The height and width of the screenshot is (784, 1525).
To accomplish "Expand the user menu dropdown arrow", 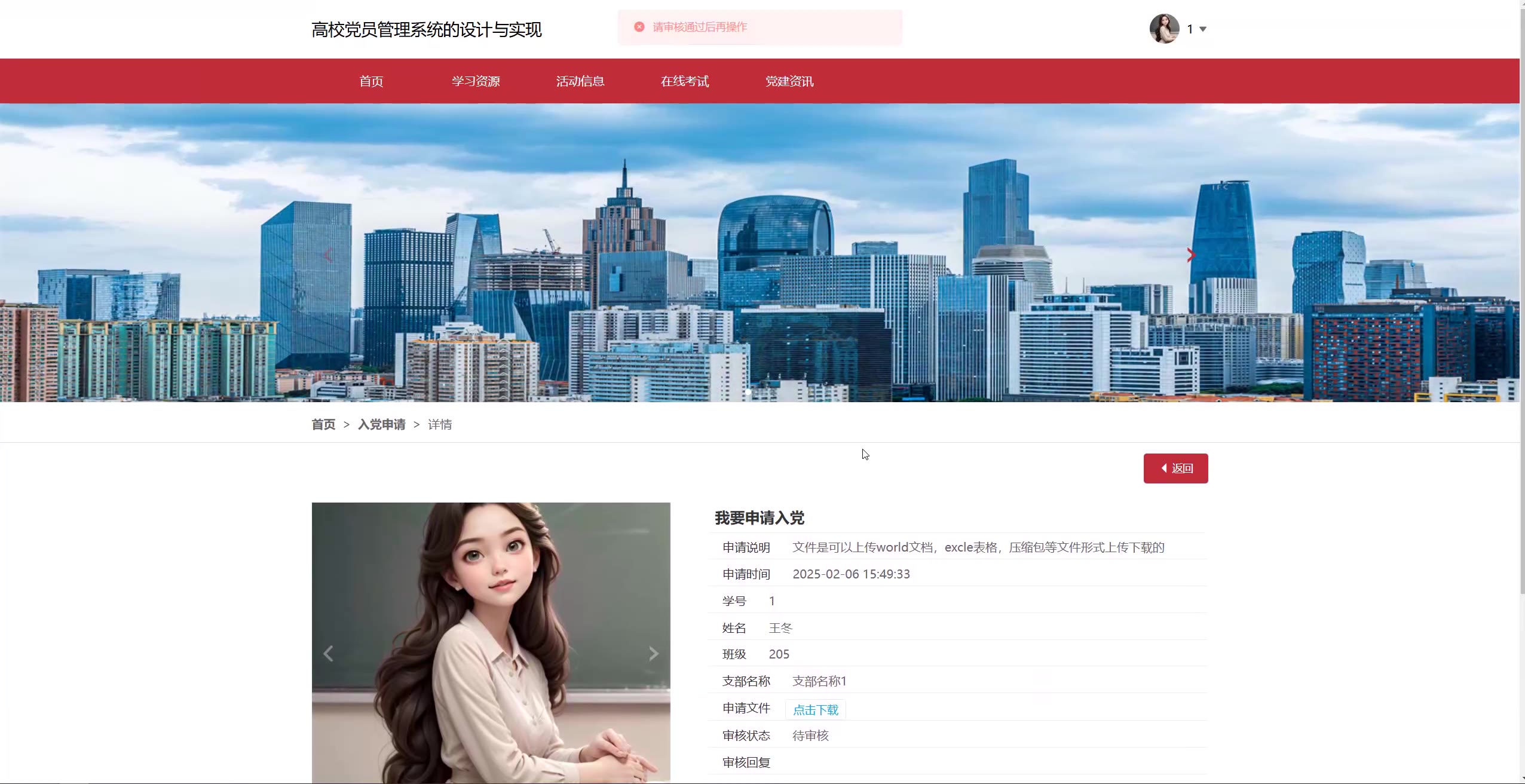I will pyautogui.click(x=1203, y=29).
